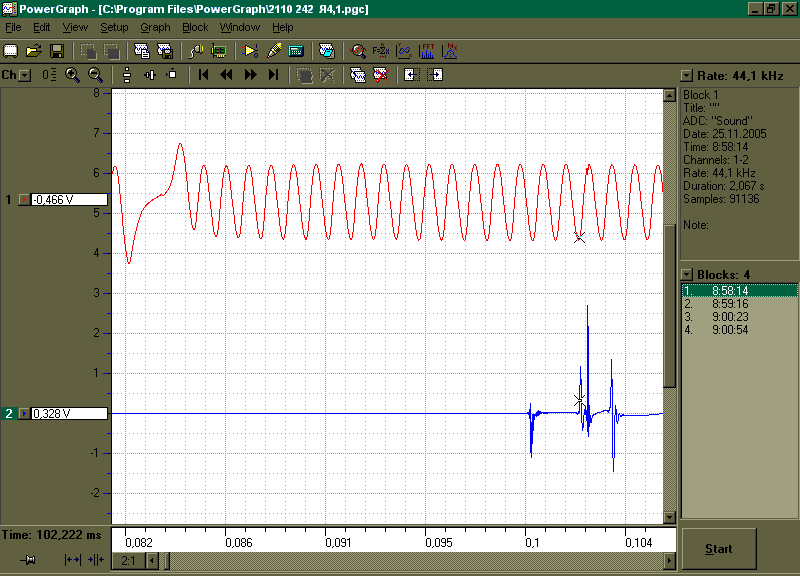Open the Block menu
Viewport: 800px width, 576px height.
click(x=195, y=27)
